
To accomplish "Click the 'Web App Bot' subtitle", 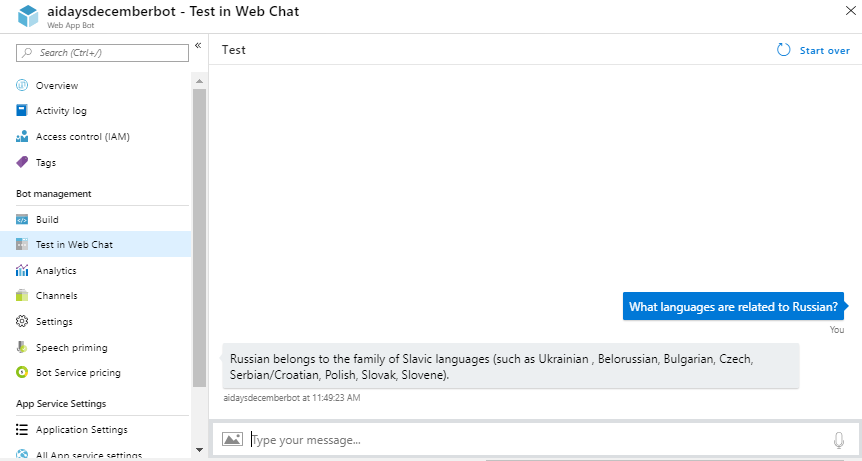I will coord(71,25).
